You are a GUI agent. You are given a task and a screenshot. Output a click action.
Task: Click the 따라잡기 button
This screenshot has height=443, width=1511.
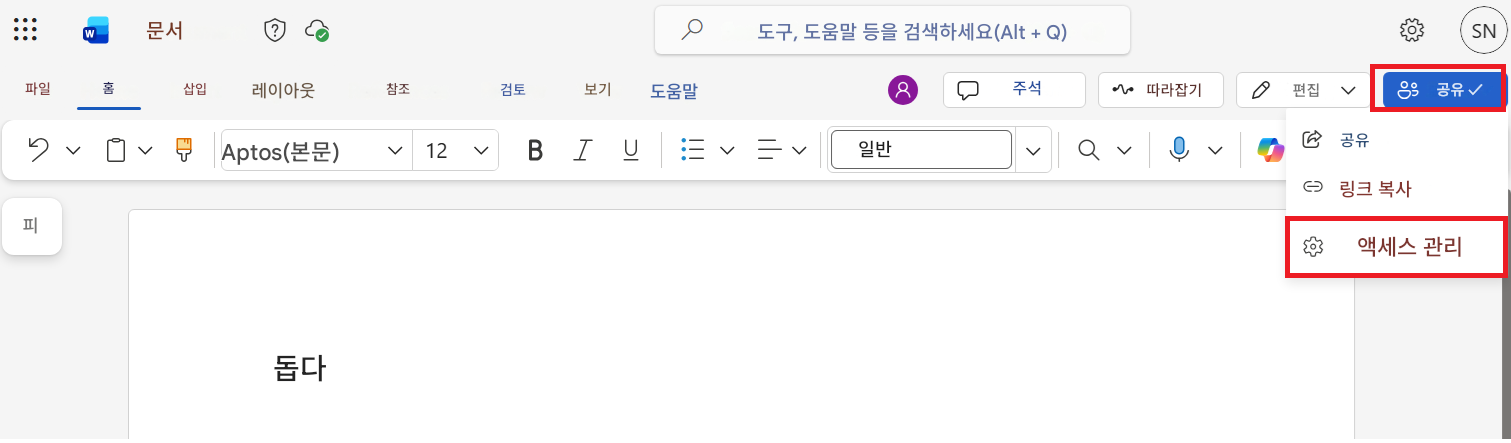point(1163,90)
